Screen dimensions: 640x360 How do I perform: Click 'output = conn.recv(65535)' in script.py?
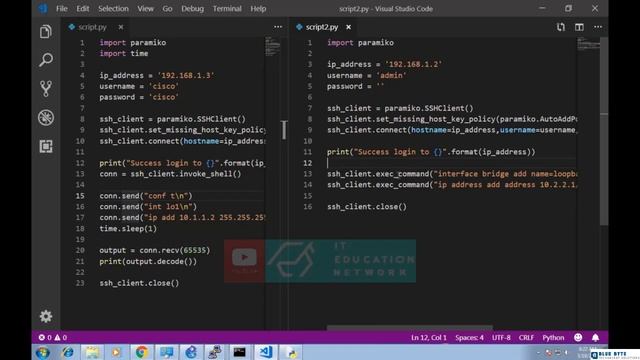tap(155, 250)
